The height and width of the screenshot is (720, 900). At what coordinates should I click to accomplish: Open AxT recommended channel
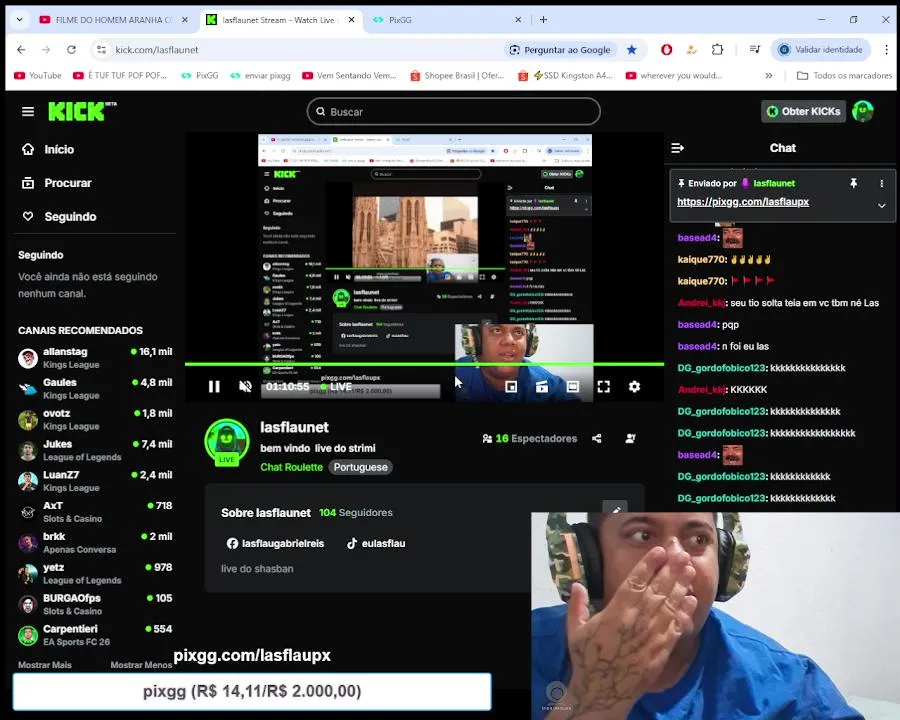tap(95, 512)
